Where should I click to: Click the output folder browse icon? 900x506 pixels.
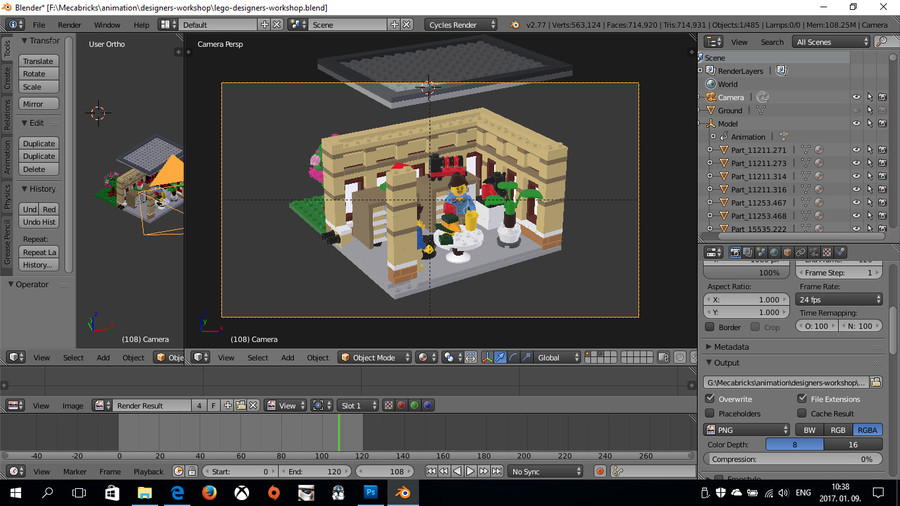click(876, 382)
